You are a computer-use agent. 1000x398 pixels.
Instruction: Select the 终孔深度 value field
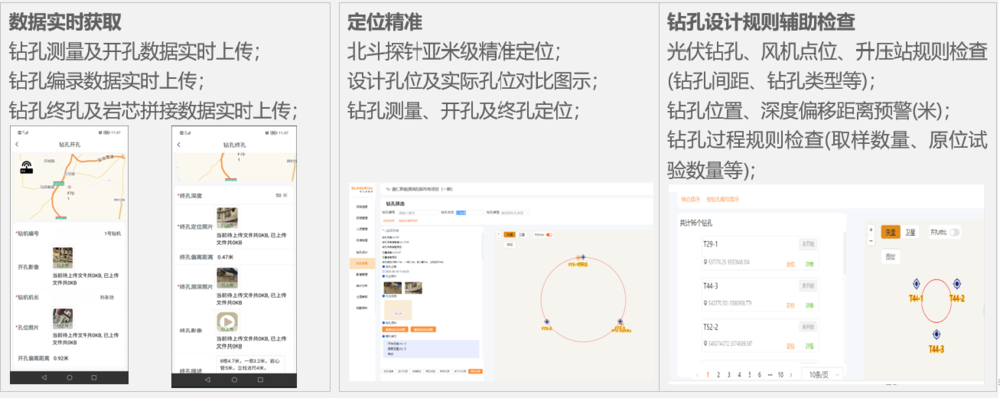pyautogui.click(x=281, y=195)
